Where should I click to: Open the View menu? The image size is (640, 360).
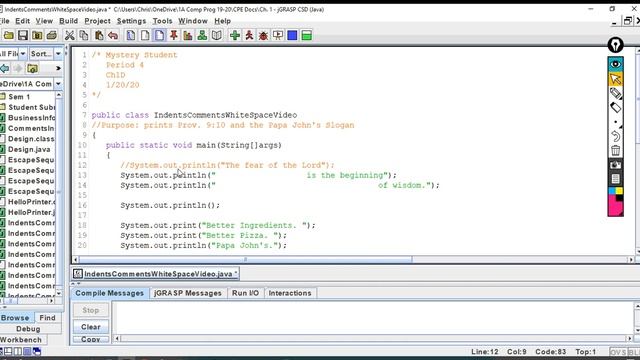[x=44, y=21]
